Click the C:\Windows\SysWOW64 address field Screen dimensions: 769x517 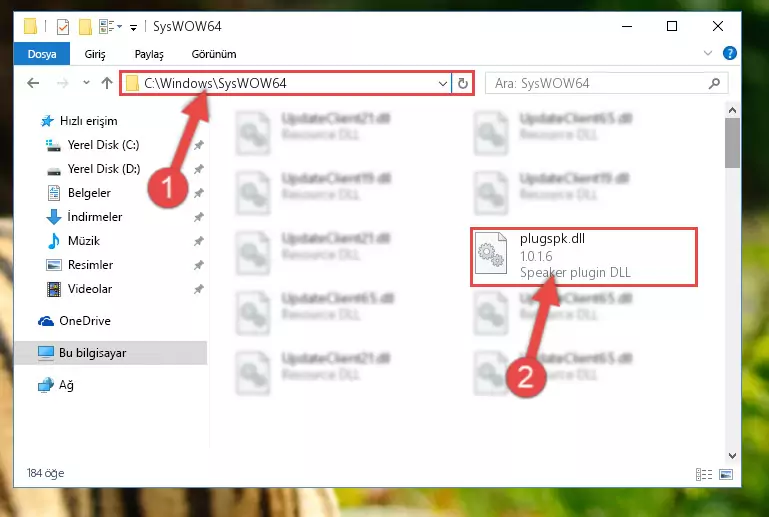click(287, 83)
